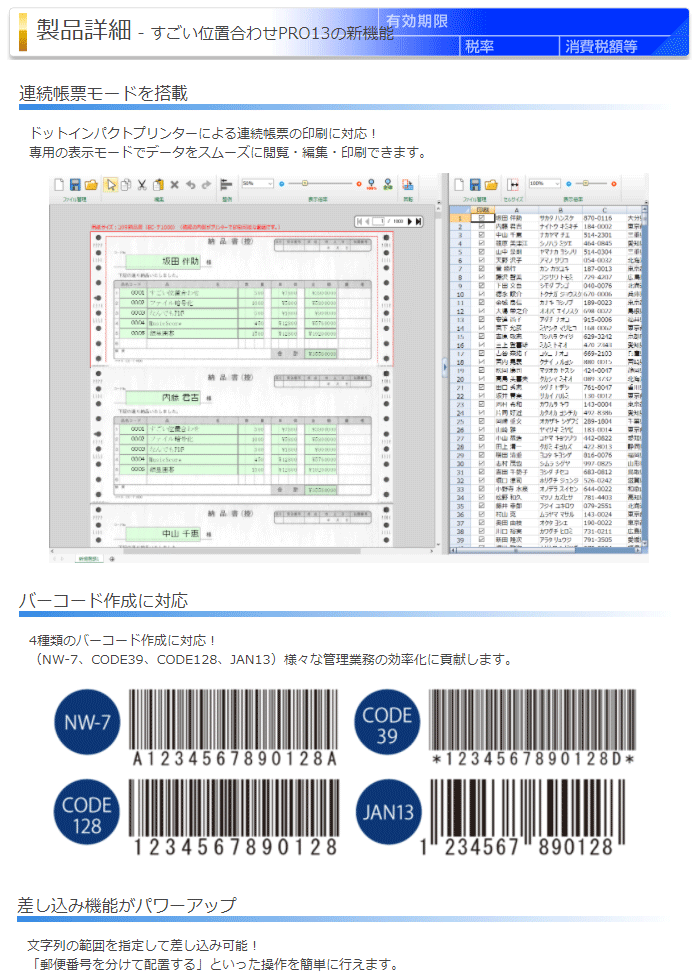The height and width of the screenshot is (980, 700).
Task: Set the zoom slider handle in the form editor
Action: click(x=305, y=184)
